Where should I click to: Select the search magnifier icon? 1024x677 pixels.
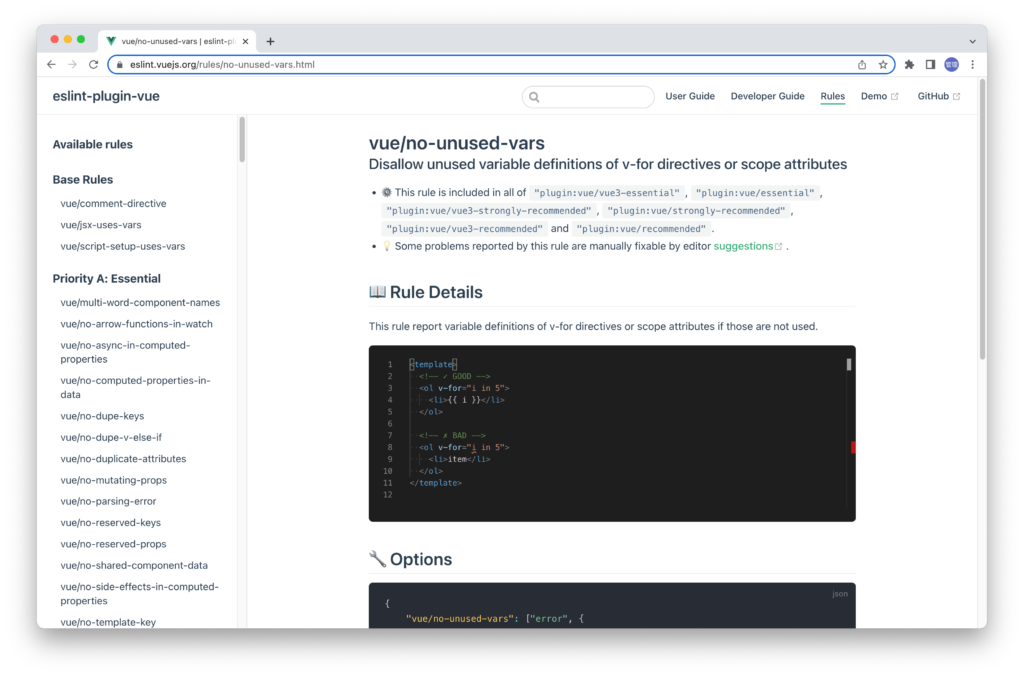(x=534, y=96)
